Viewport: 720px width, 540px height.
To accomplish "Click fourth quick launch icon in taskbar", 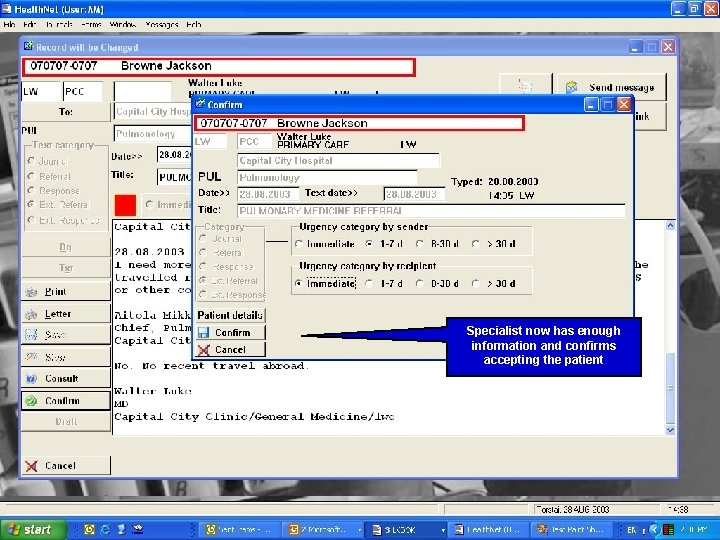I will pos(137,529).
